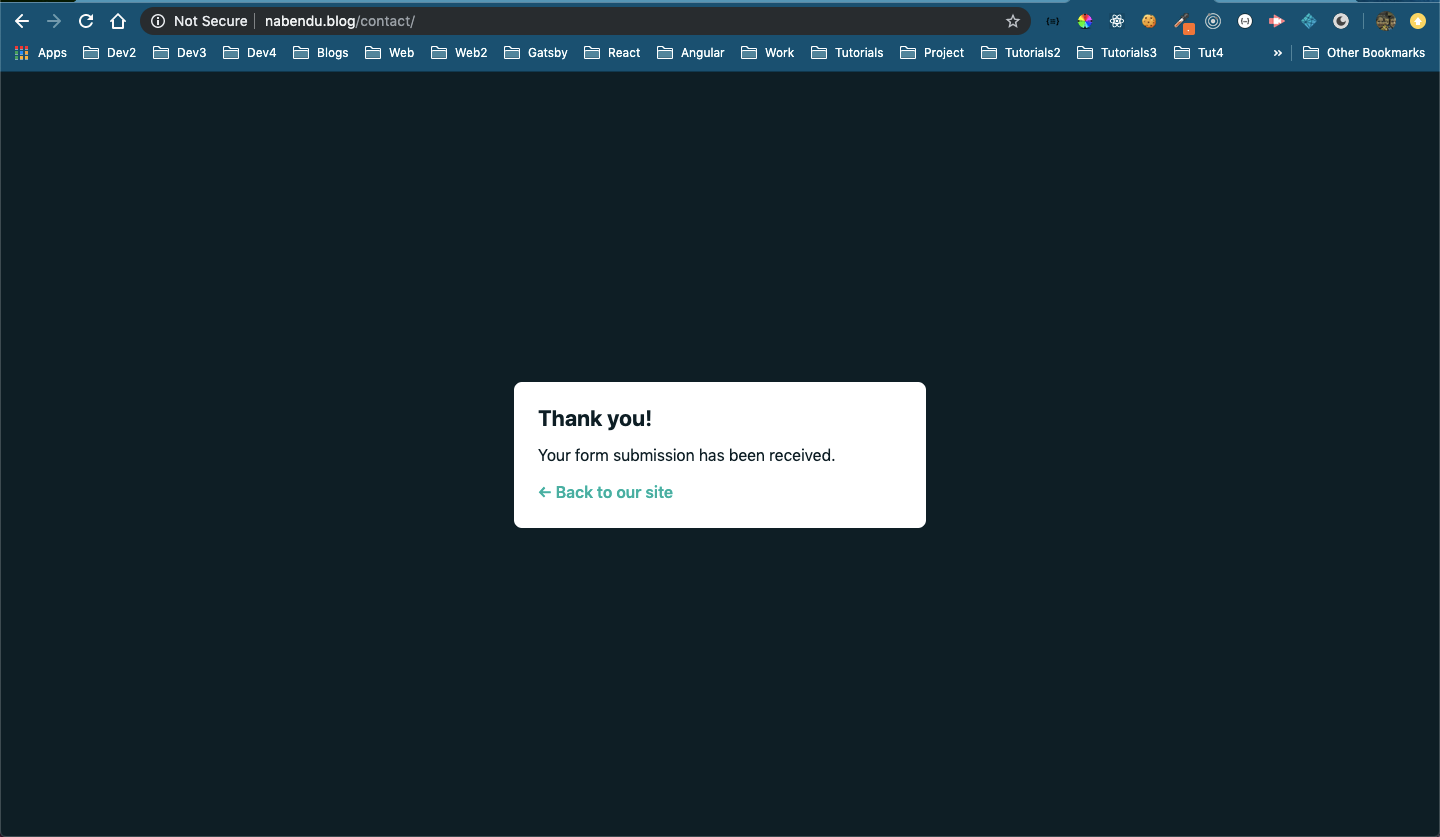Reload the contact page
Viewport: 1440px width, 837px height.
[x=86, y=21]
